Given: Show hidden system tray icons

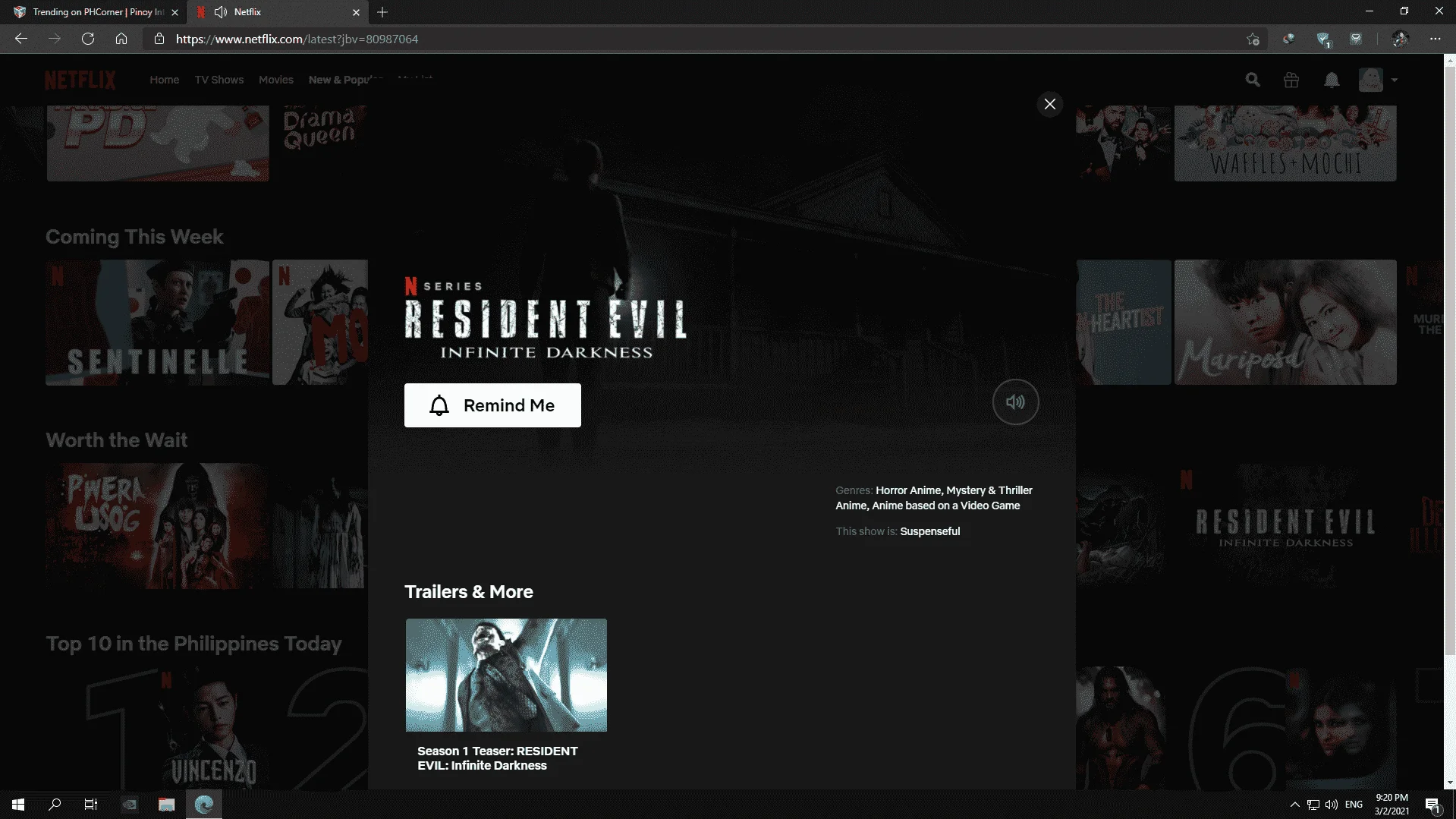Looking at the screenshot, I should tap(1294, 805).
